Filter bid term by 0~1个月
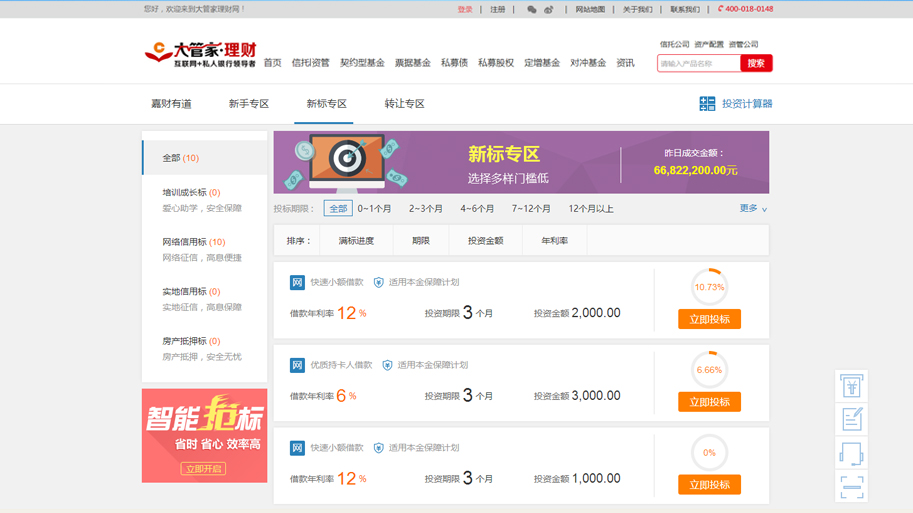The height and width of the screenshot is (513, 913). tap(374, 208)
